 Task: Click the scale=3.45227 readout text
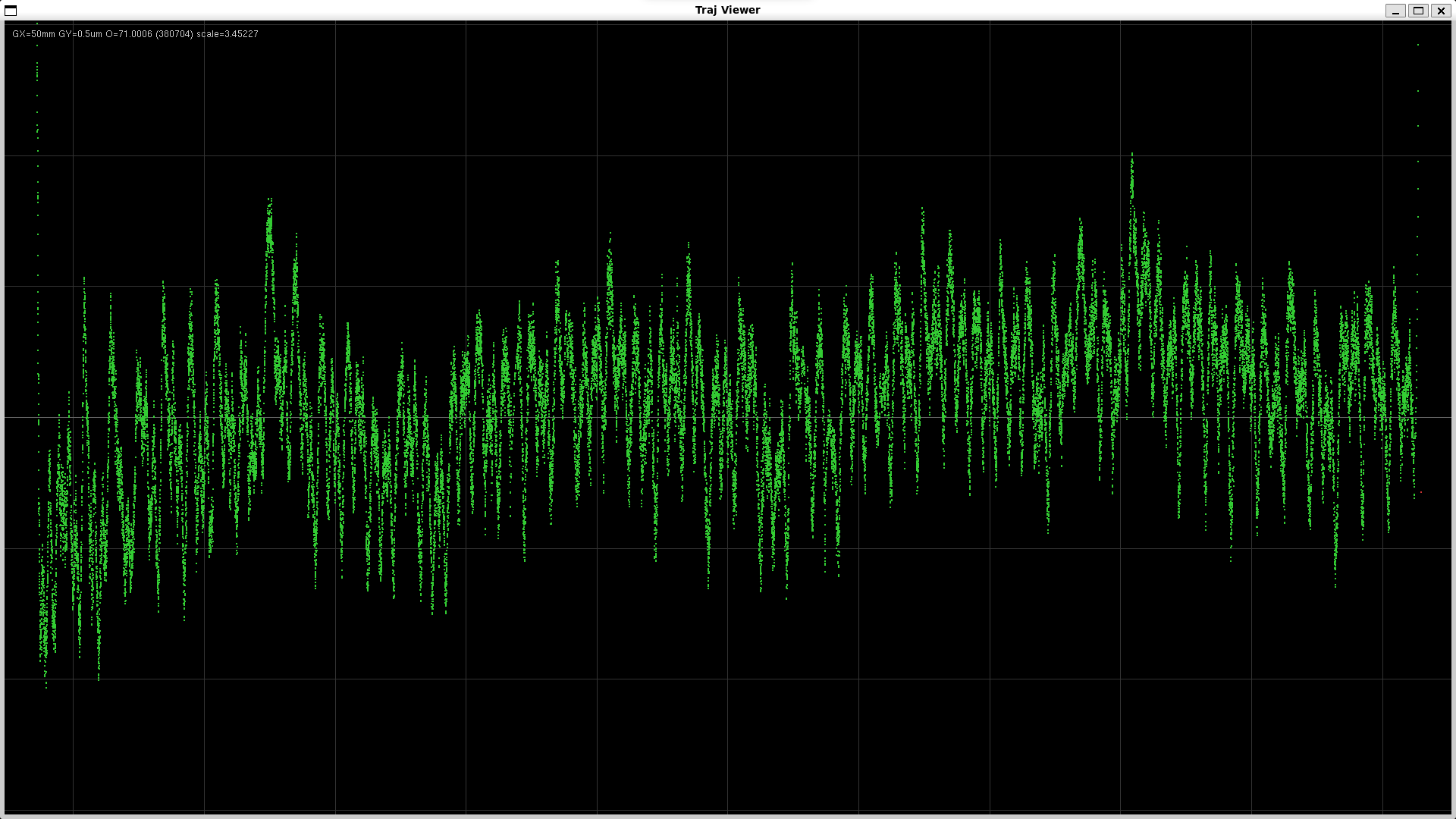pyautogui.click(x=227, y=34)
